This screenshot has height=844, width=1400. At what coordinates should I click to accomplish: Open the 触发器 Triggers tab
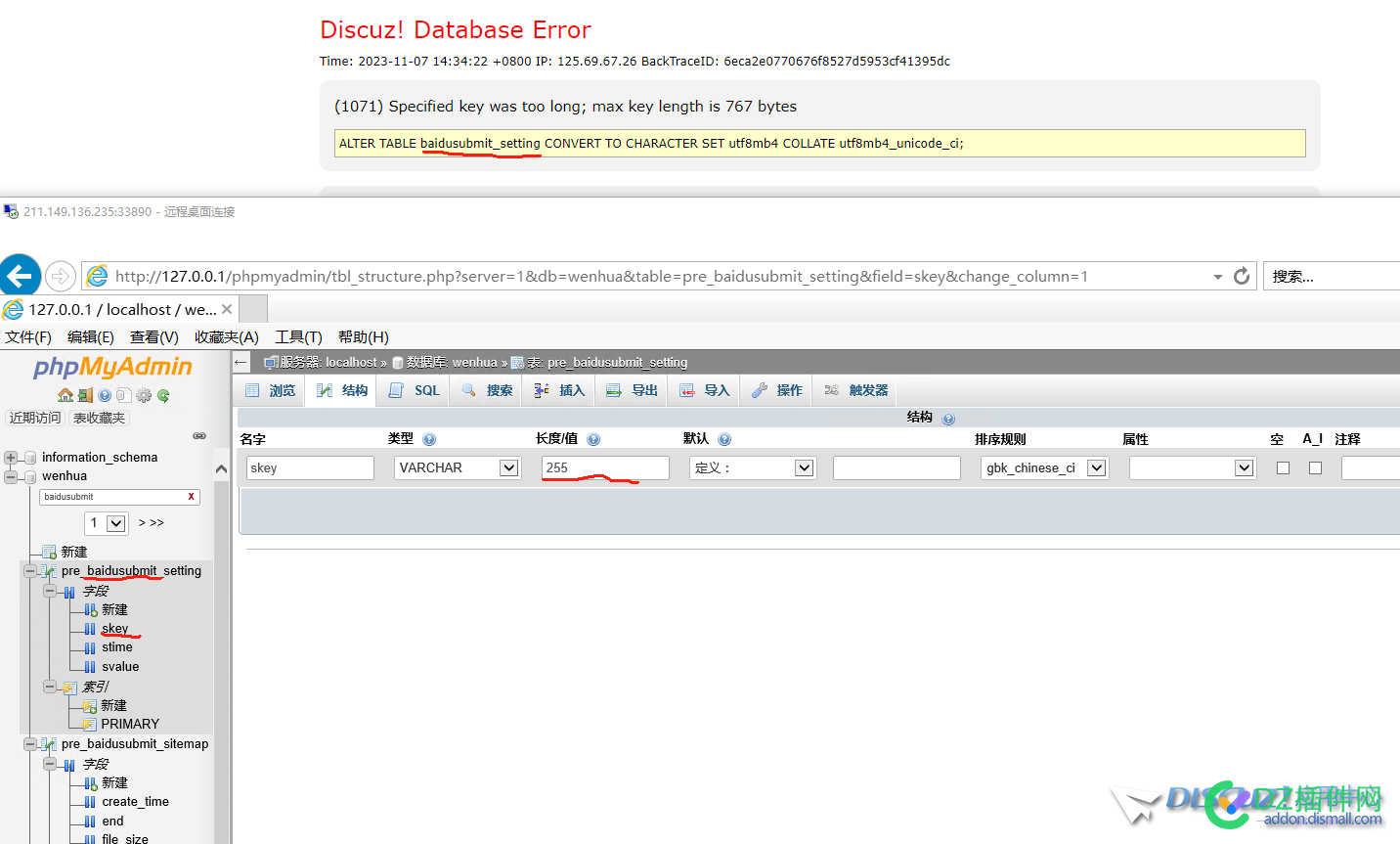coord(856,390)
